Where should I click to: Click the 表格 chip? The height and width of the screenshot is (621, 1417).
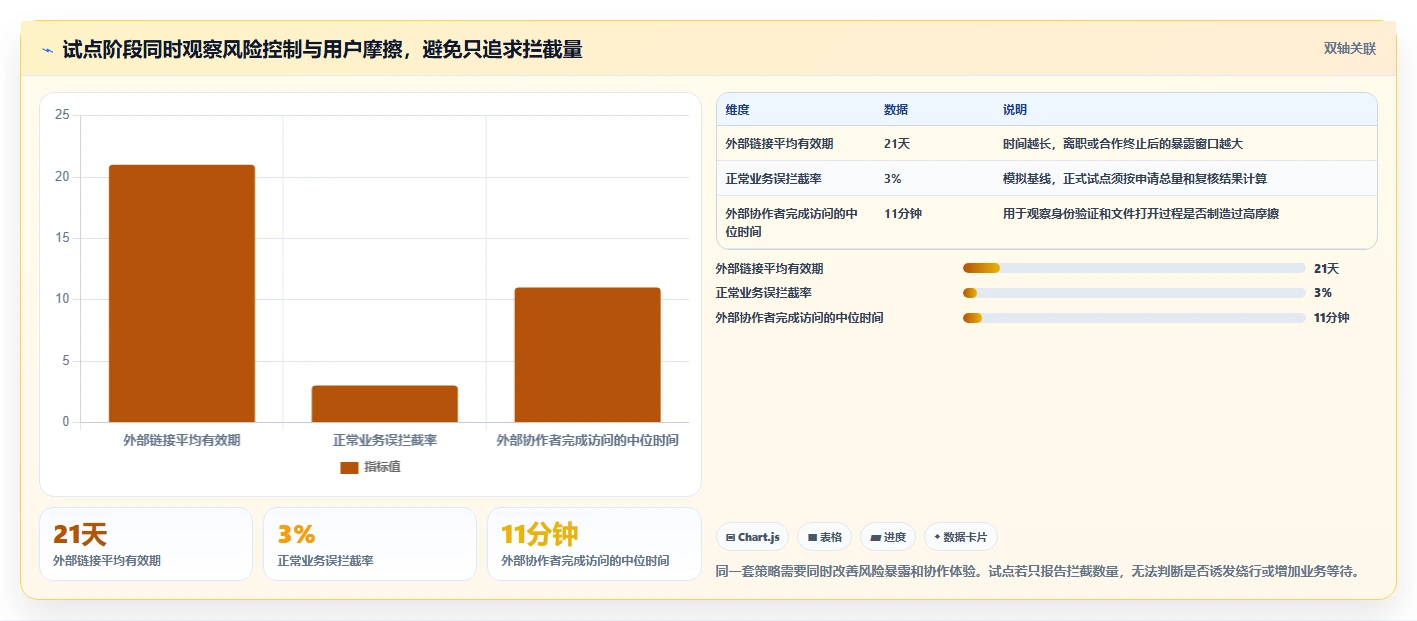click(x=824, y=537)
